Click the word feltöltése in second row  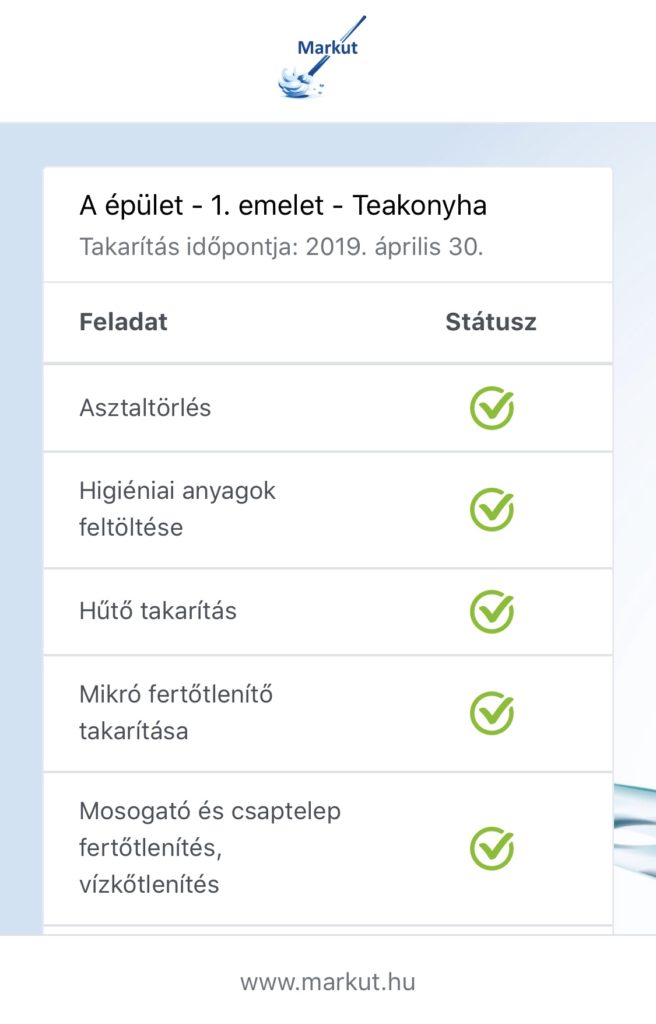coord(131,527)
